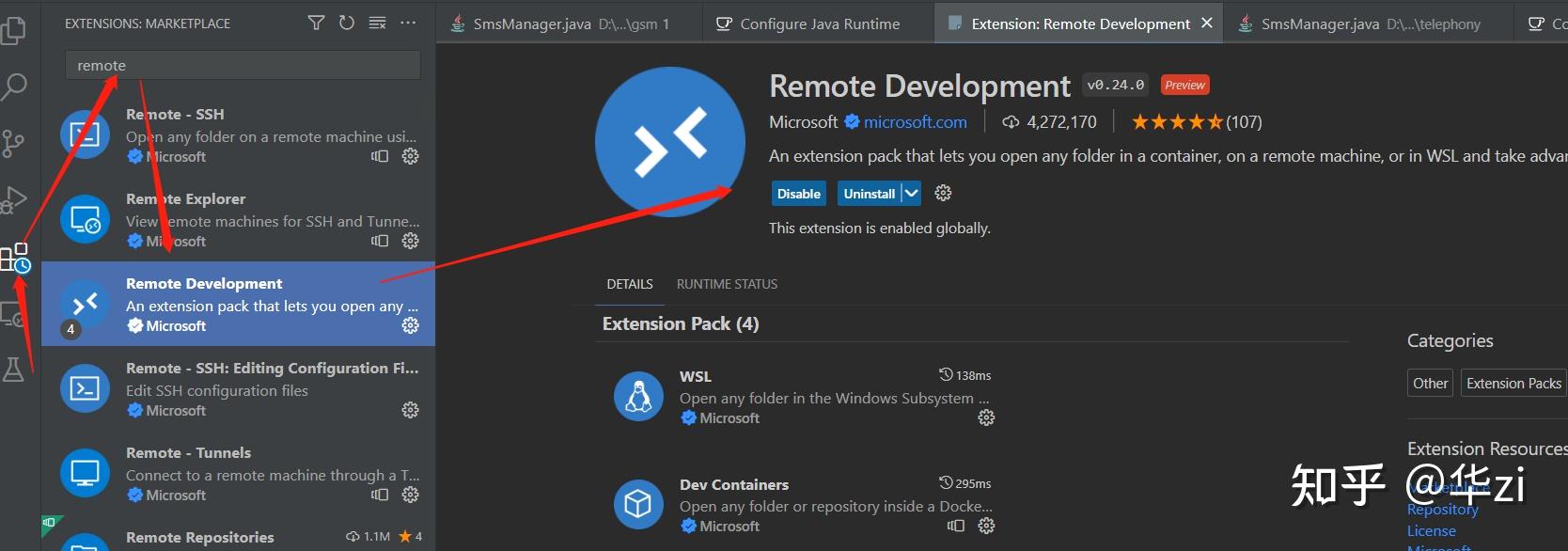Click the large Remote Development logo
The image size is (1568, 551).
coord(669,142)
